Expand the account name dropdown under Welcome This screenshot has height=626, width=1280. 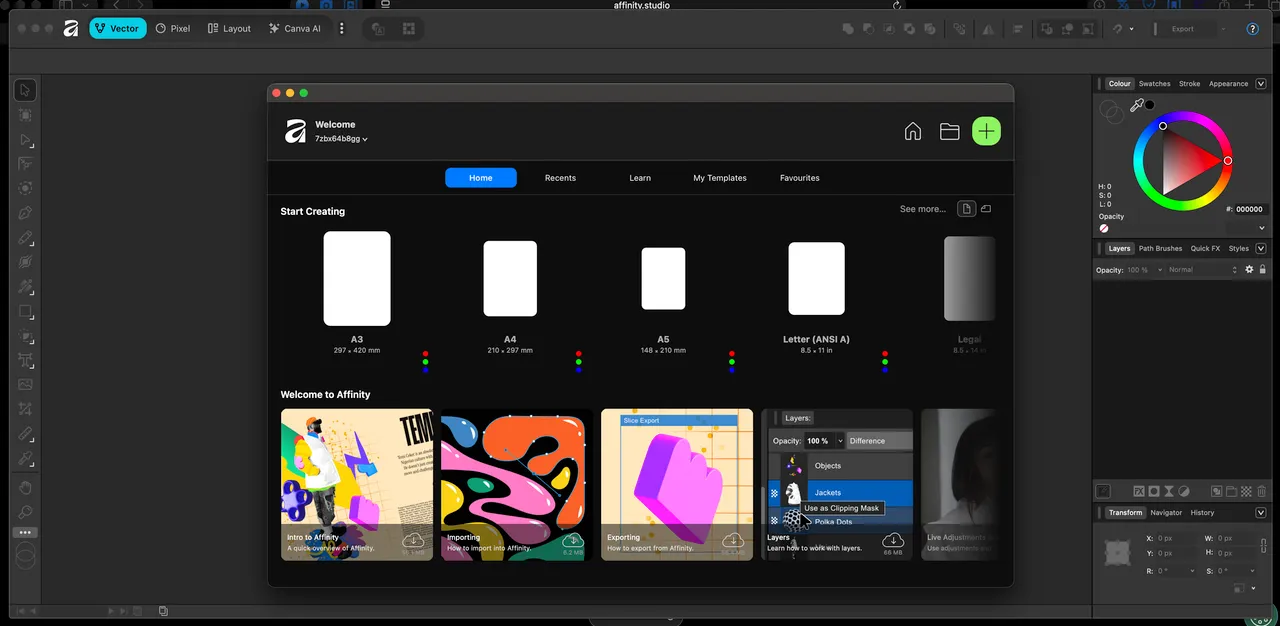(341, 139)
